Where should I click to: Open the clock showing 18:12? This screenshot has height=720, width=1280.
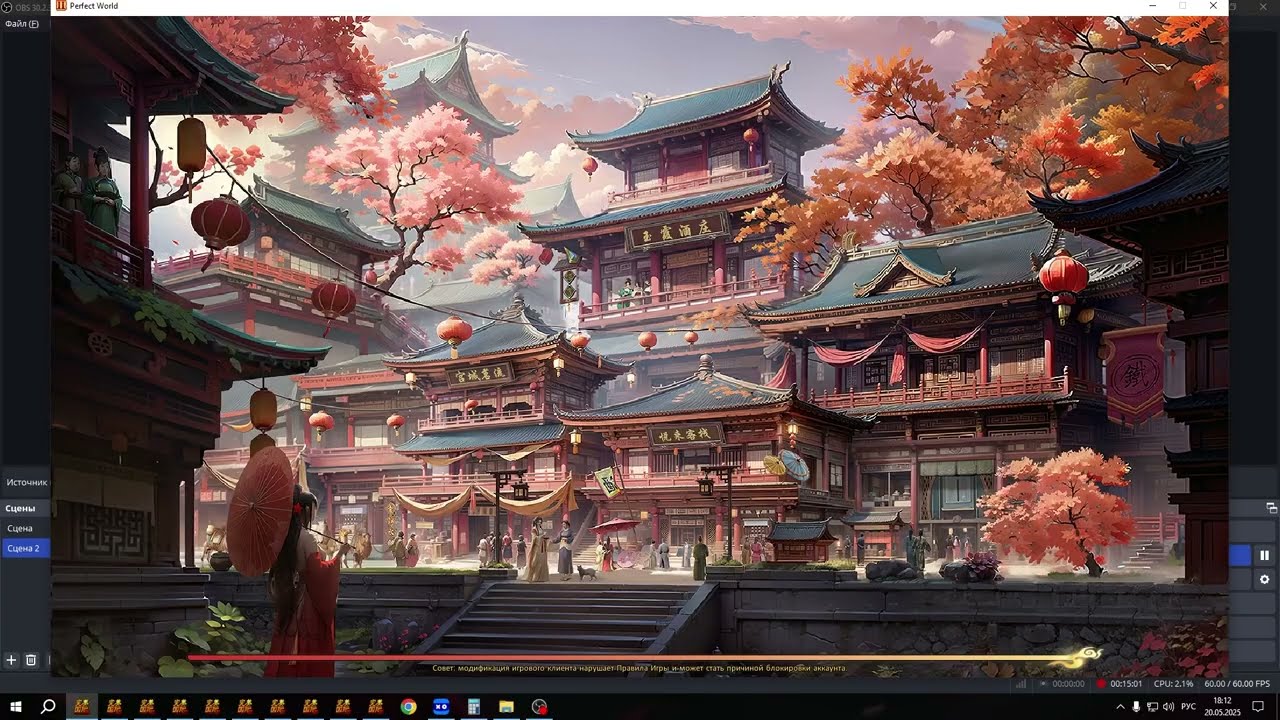point(1222,707)
